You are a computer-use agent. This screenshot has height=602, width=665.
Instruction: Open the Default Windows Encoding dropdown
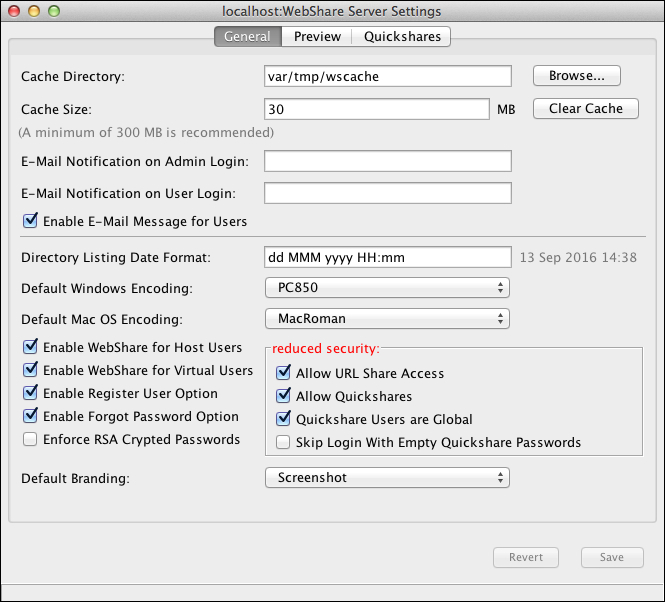pyautogui.click(x=387, y=288)
